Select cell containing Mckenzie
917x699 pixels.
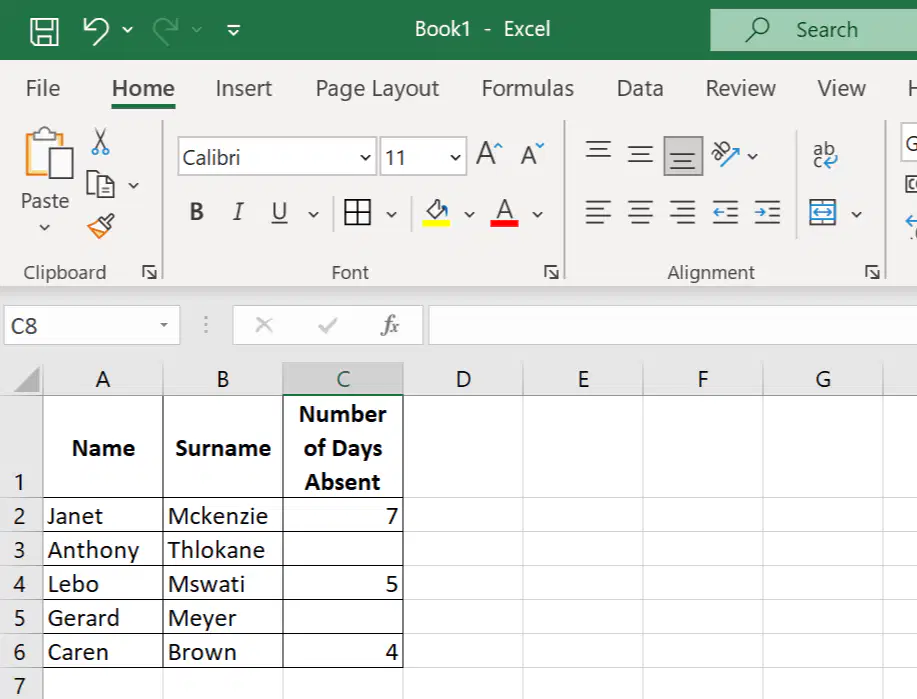pos(223,515)
